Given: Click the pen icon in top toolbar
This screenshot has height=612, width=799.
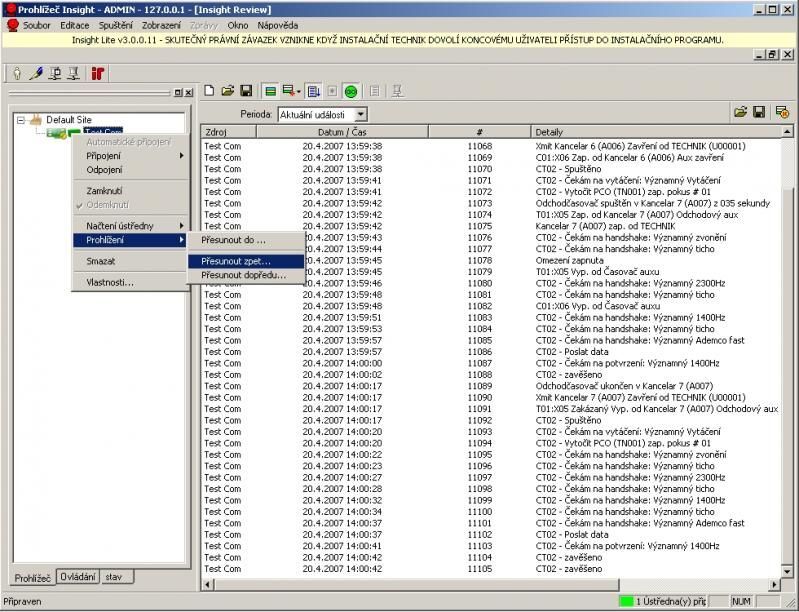Looking at the screenshot, I should click(36, 73).
